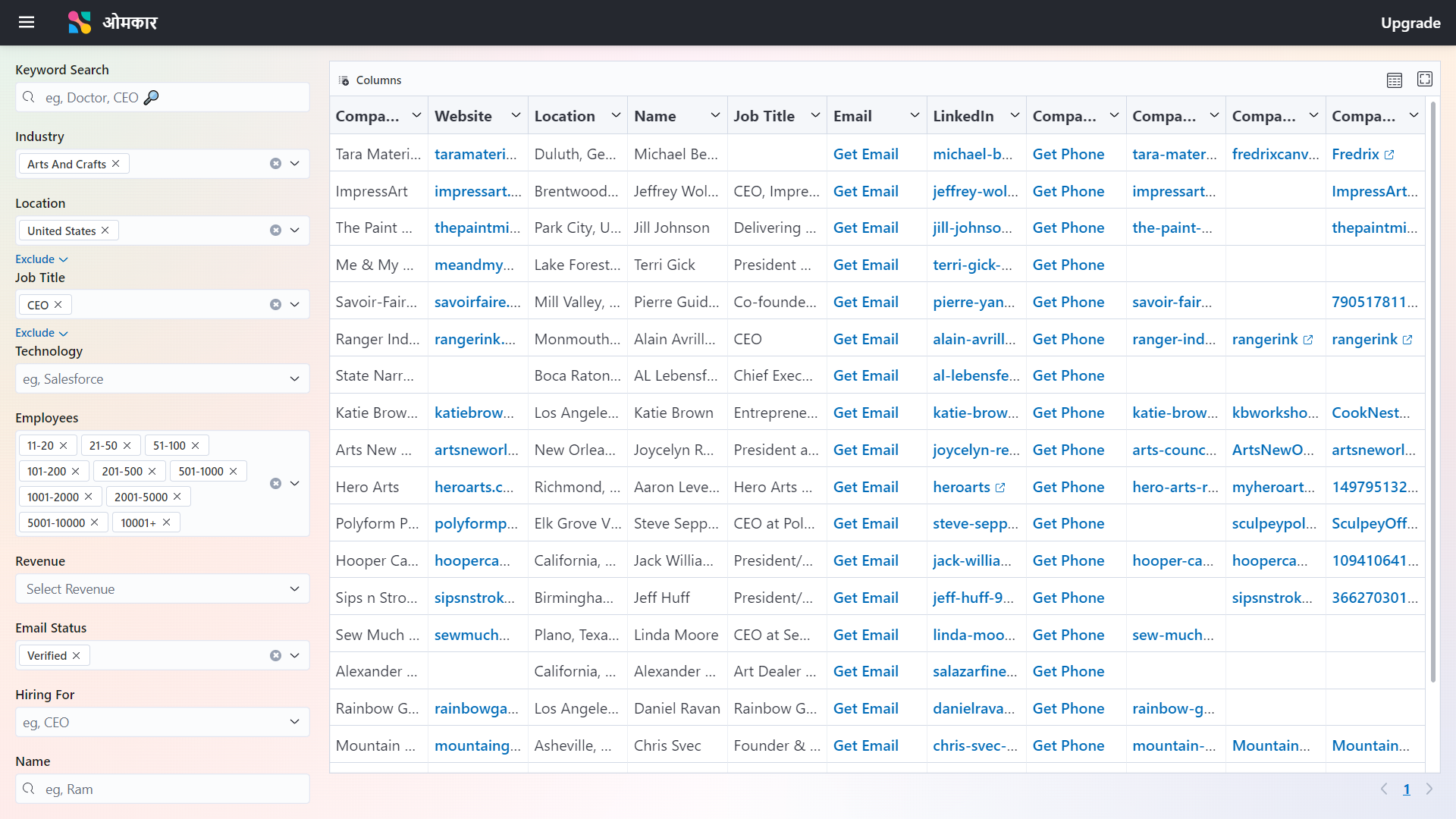Click the hamburger menu icon top-left

pyautogui.click(x=28, y=22)
